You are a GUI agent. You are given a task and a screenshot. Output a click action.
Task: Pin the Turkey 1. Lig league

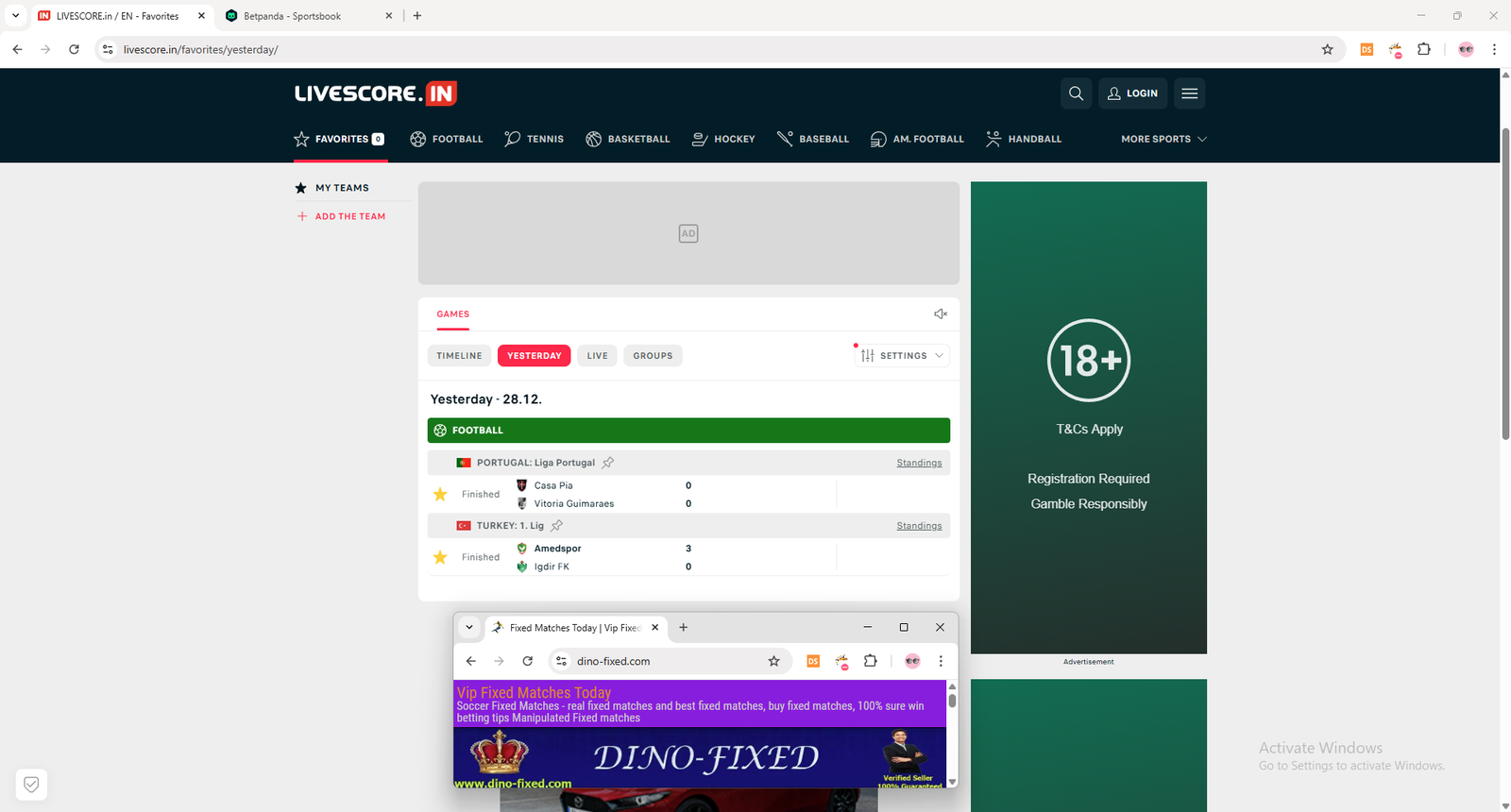(557, 526)
